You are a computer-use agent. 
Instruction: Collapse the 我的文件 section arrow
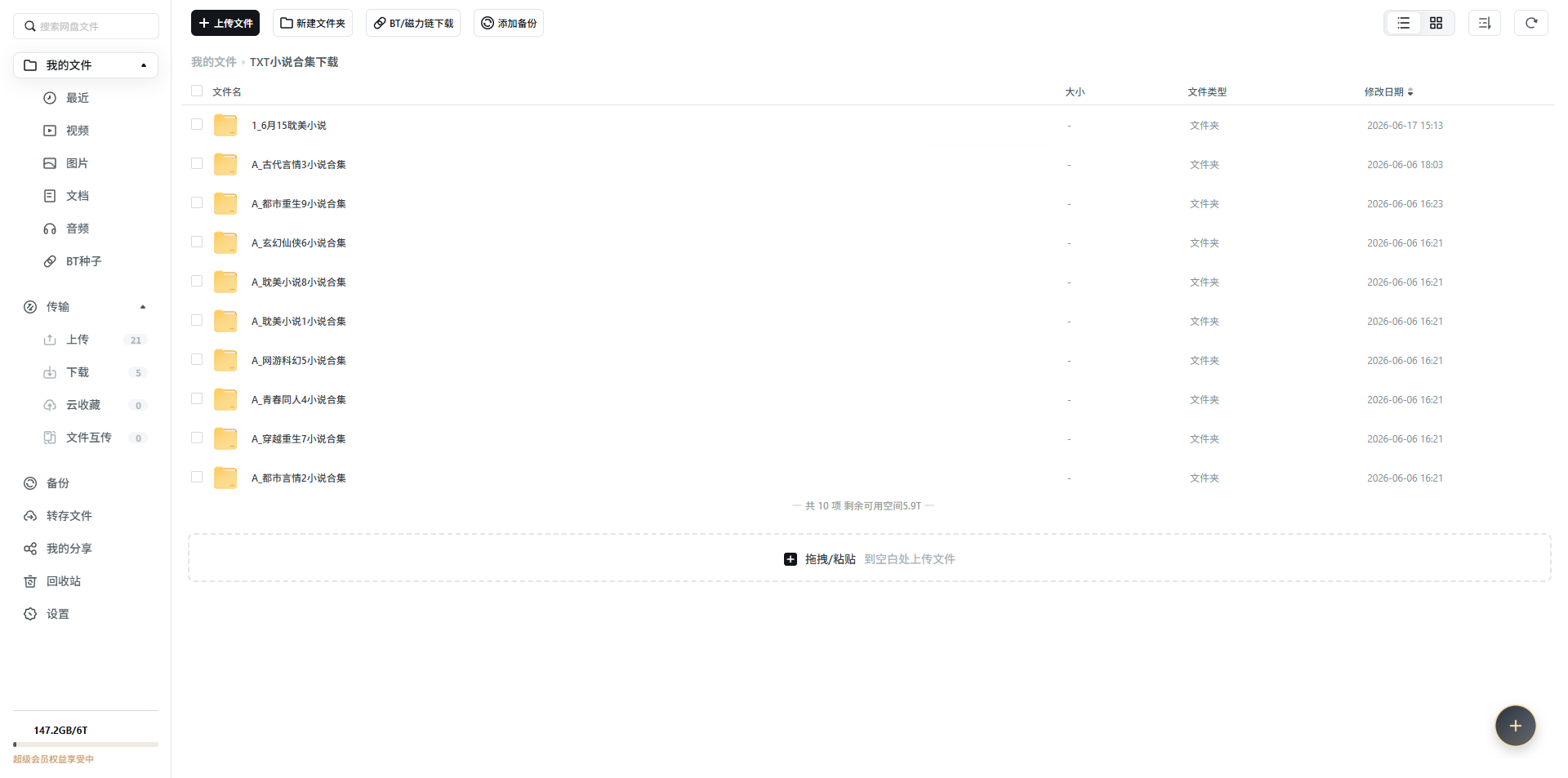click(144, 65)
